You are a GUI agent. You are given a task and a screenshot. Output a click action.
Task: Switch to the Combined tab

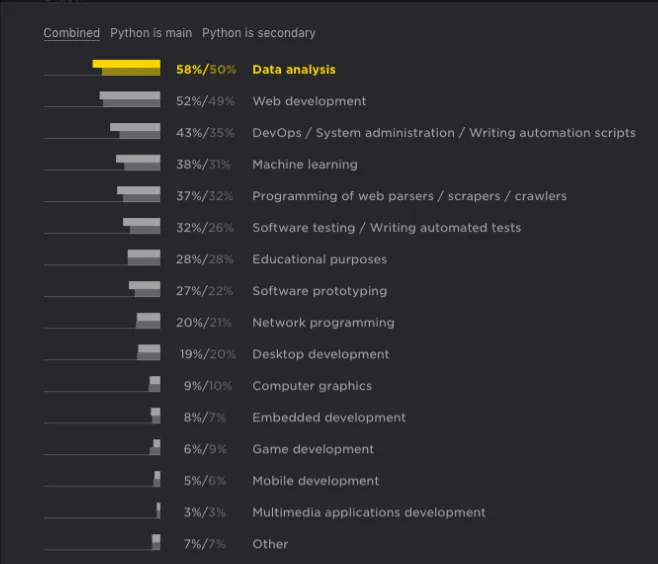(x=71, y=33)
